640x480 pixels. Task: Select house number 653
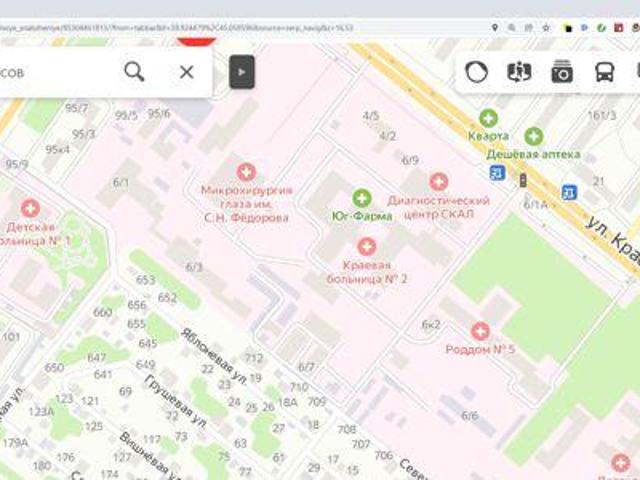145,280
